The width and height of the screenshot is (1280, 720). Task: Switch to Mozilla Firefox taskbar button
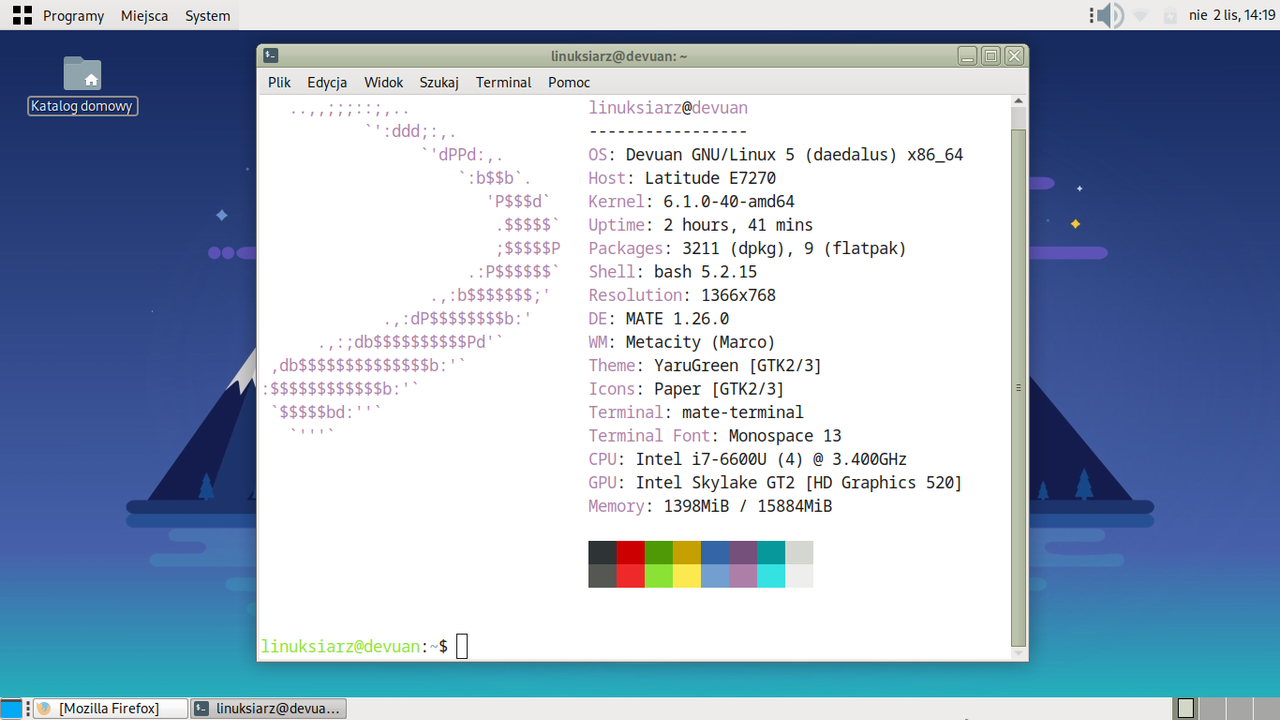point(110,708)
